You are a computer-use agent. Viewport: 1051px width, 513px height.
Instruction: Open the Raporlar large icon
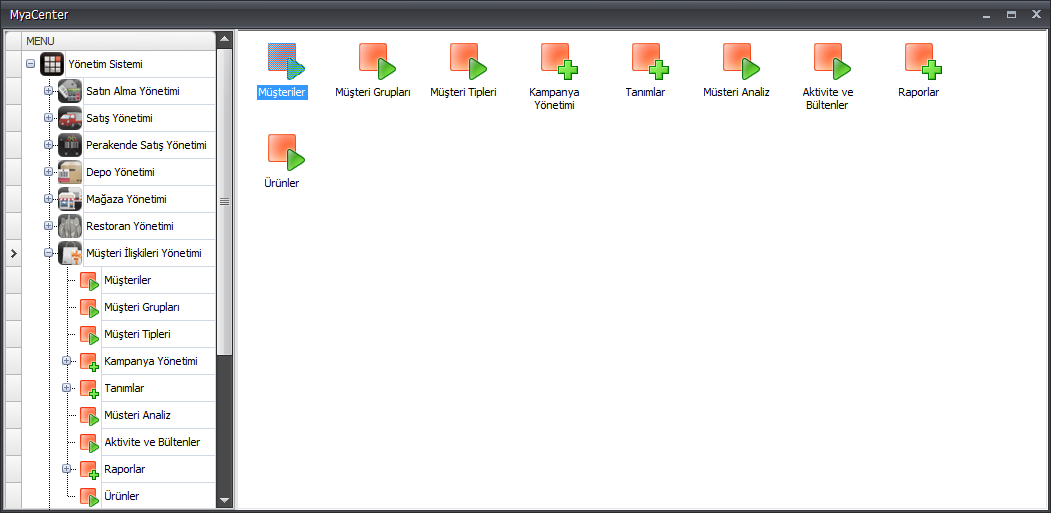(917, 62)
